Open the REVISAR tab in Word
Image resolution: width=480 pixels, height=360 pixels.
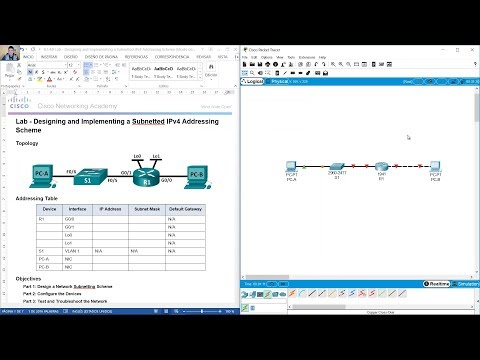coord(203,57)
